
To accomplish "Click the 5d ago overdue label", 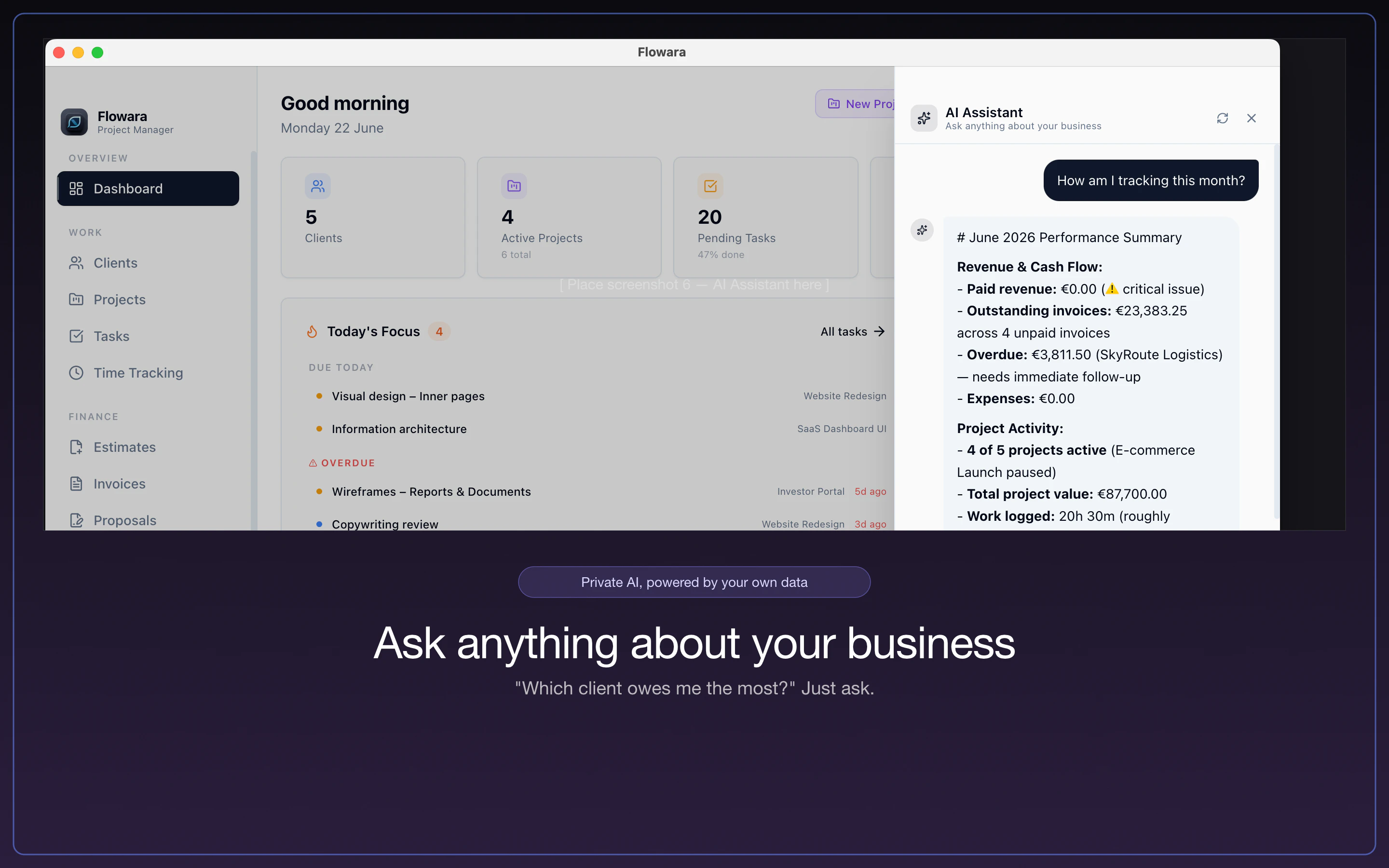I will pos(871,492).
